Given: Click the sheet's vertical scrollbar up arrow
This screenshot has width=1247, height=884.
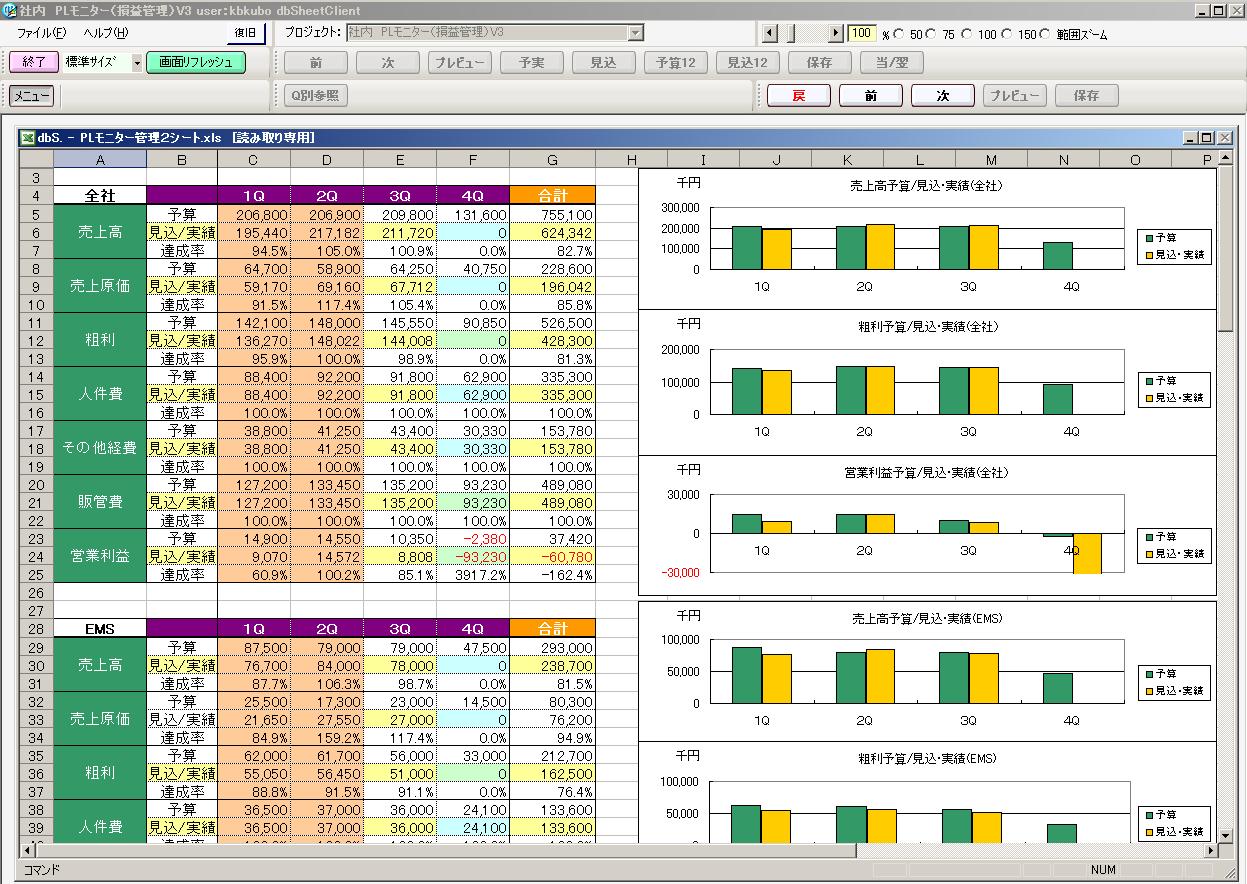Looking at the screenshot, I should click(1226, 159).
